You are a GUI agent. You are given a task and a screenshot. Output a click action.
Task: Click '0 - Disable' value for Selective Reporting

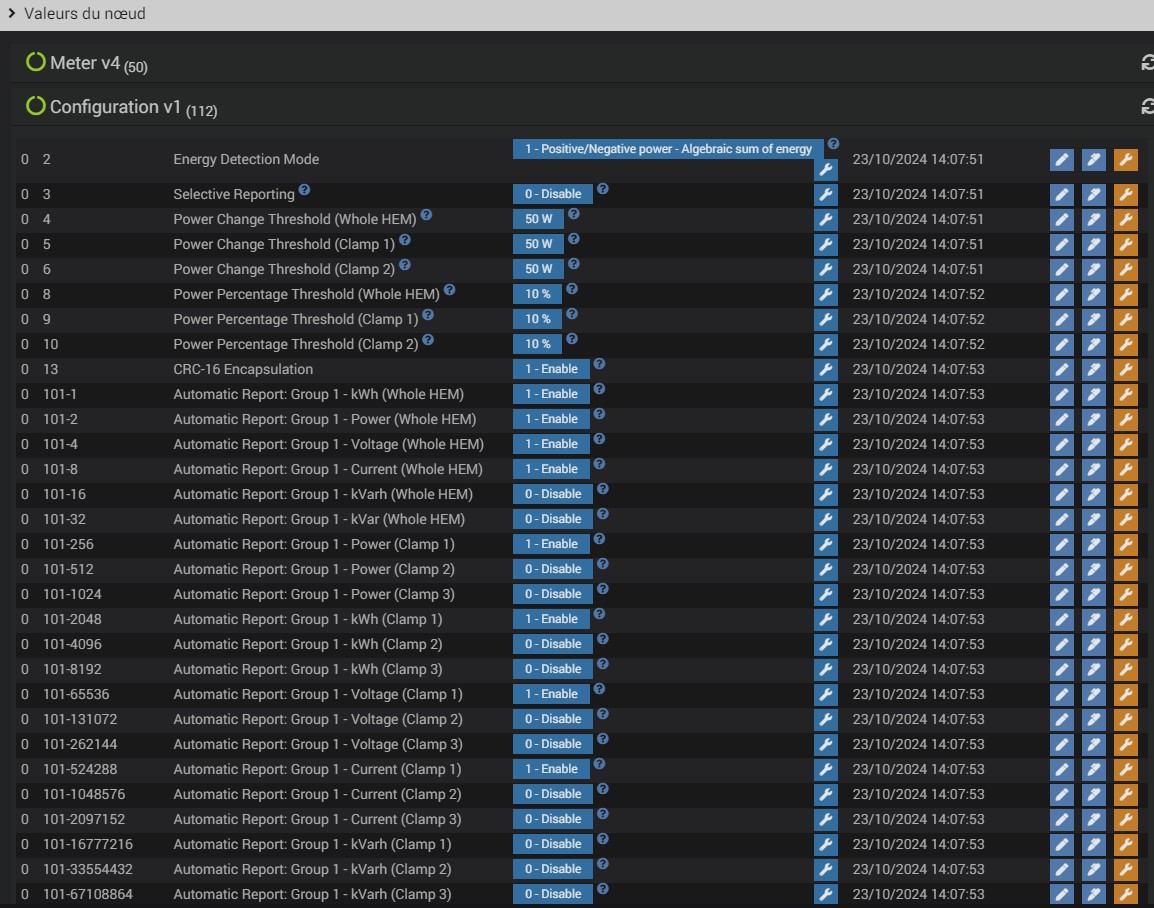coord(553,194)
